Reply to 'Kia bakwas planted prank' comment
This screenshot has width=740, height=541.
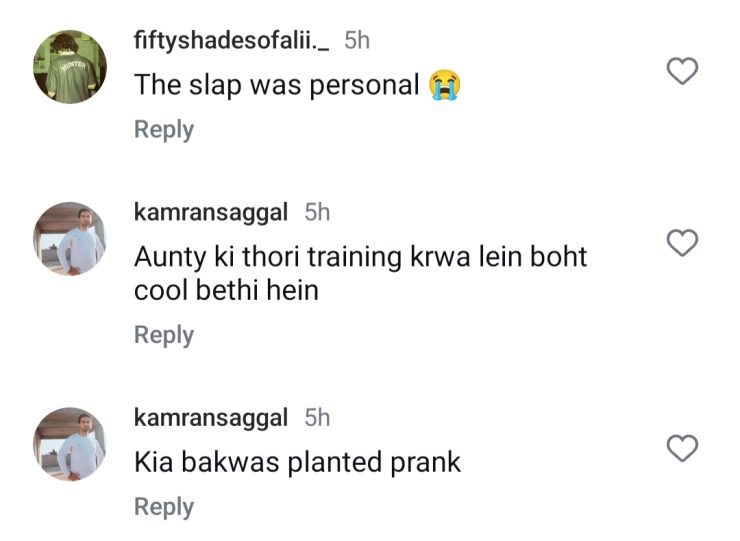[164, 507]
